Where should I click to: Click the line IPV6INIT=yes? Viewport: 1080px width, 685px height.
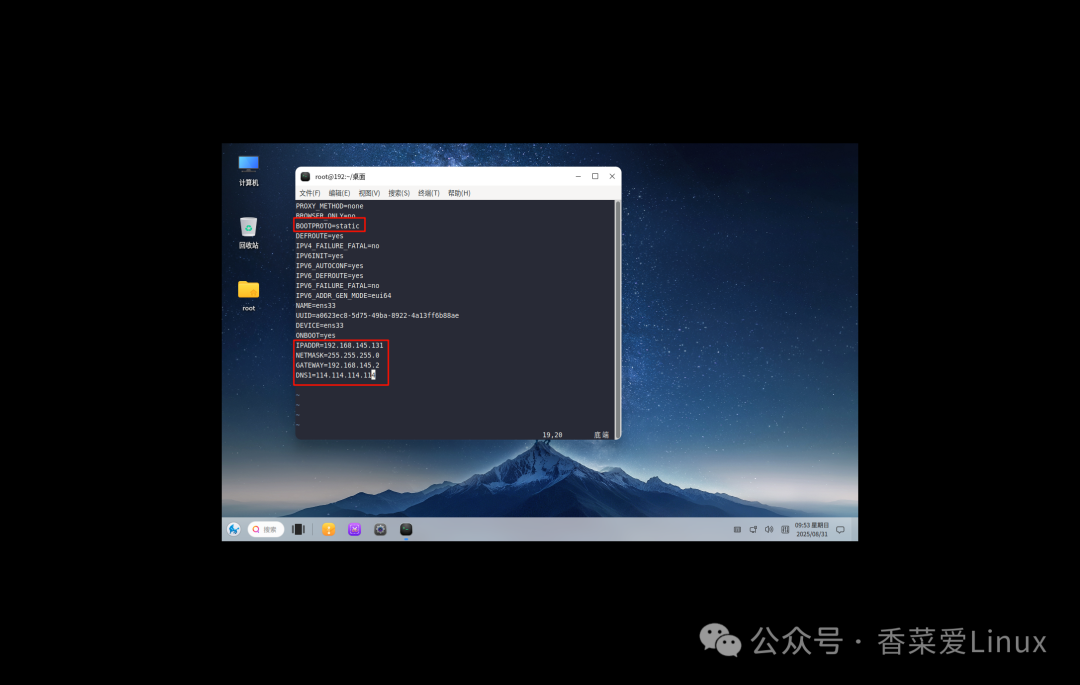tap(320, 256)
